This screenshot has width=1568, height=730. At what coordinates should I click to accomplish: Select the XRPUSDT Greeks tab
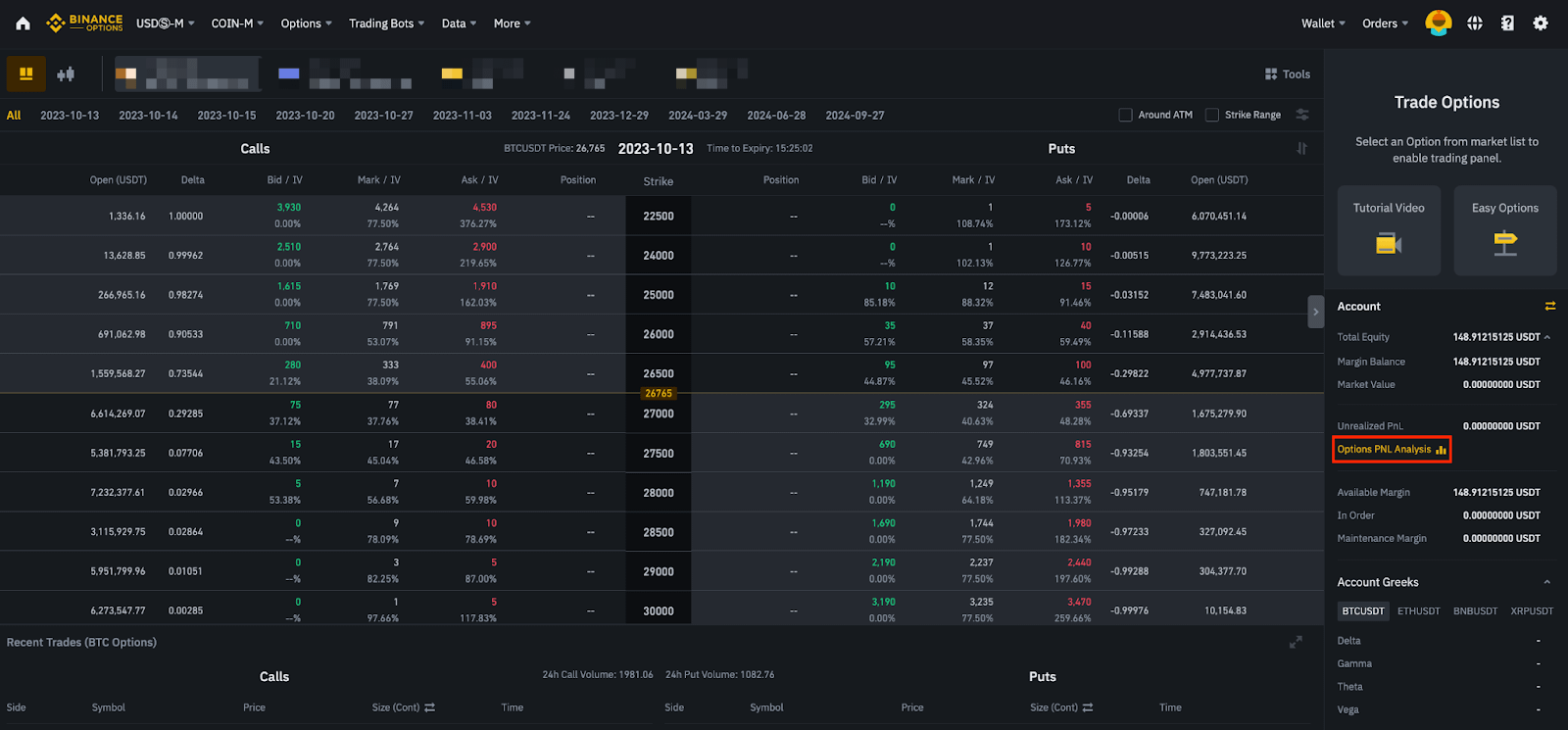[1532, 610]
